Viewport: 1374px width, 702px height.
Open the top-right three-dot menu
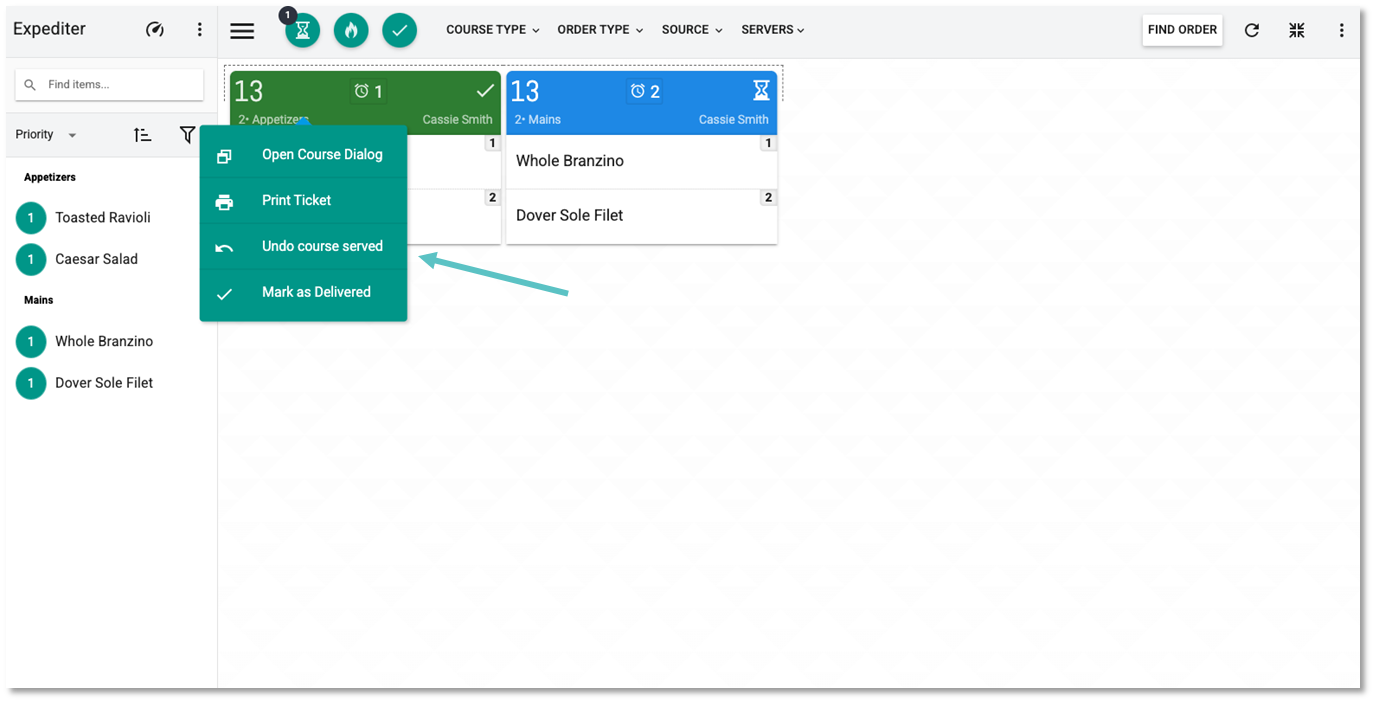click(x=1342, y=31)
